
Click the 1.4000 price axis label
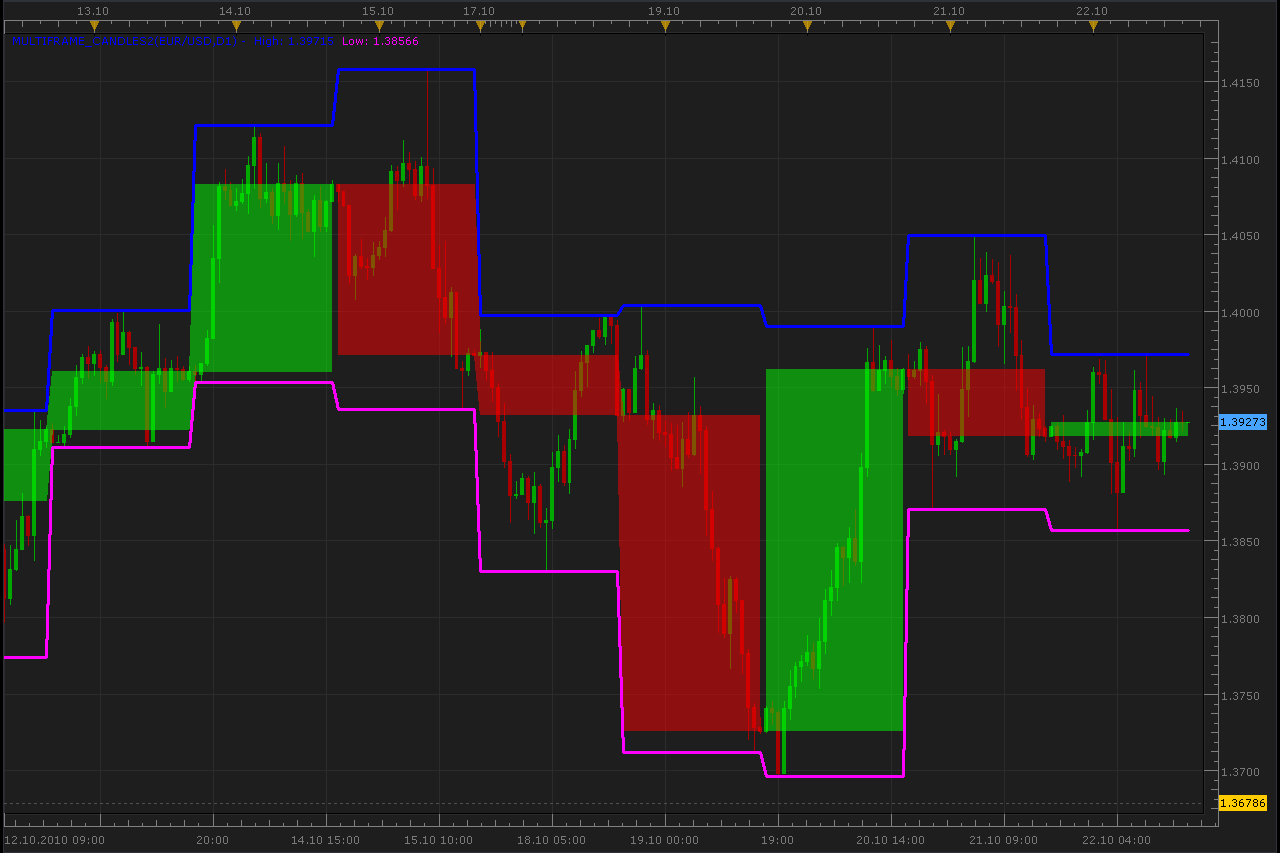point(1241,313)
